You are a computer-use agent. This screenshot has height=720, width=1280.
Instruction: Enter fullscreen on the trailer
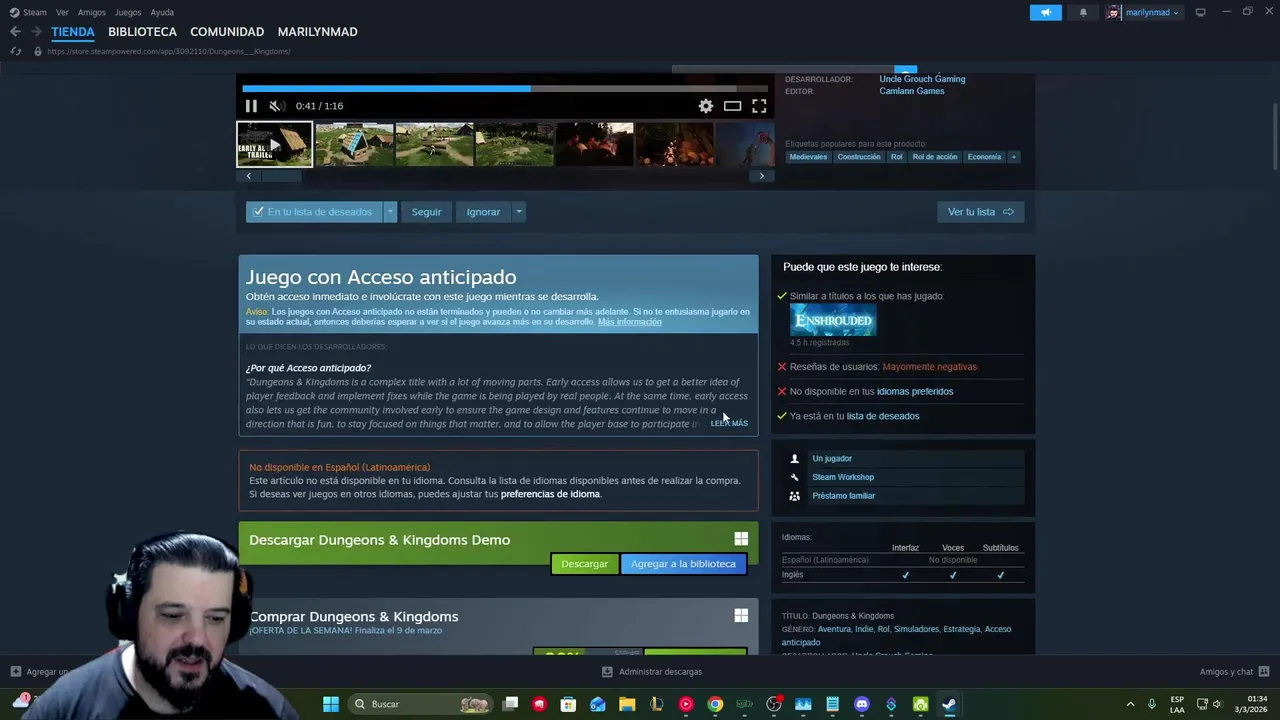(759, 106)
